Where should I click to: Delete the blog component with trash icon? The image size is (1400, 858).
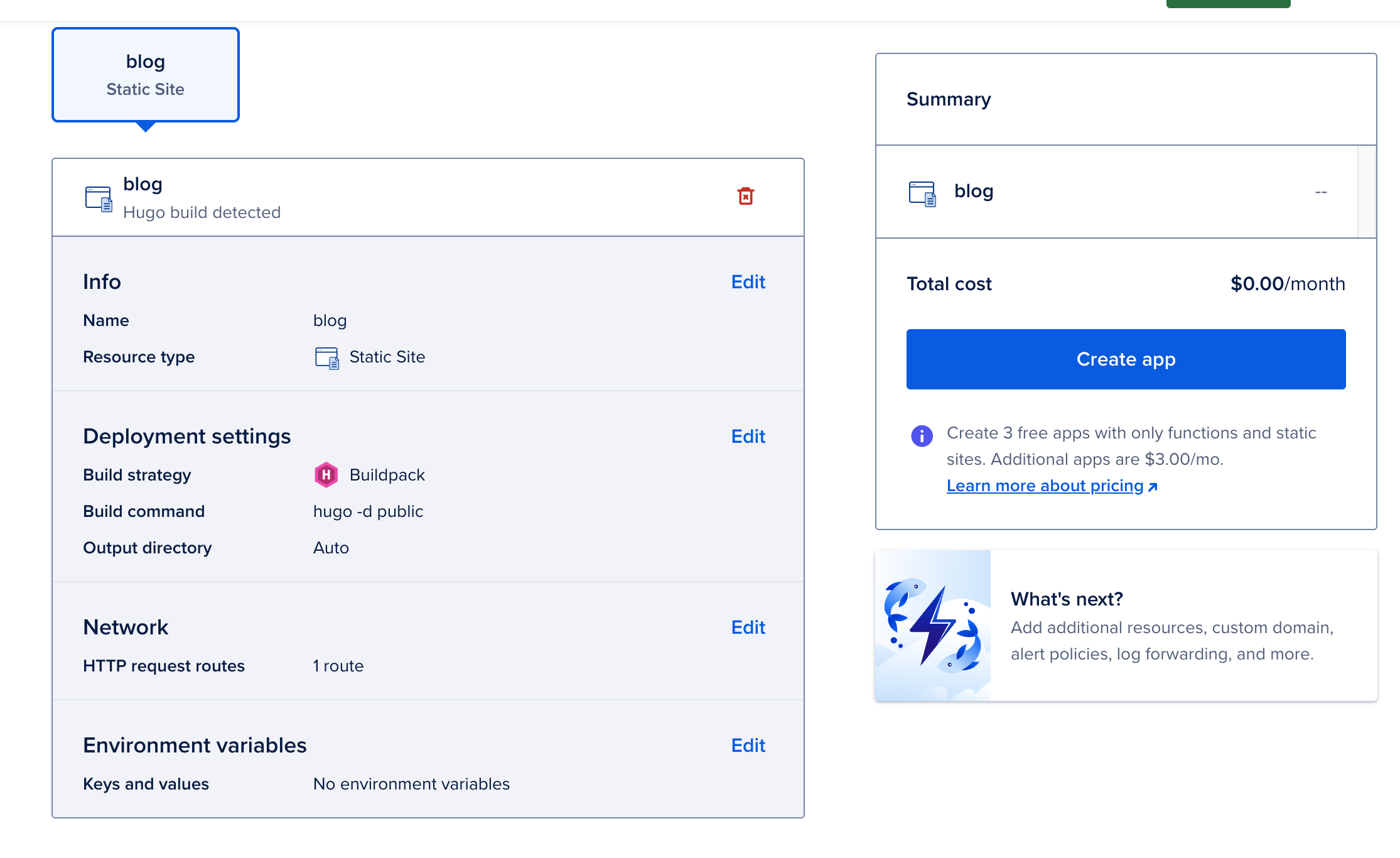746,196
